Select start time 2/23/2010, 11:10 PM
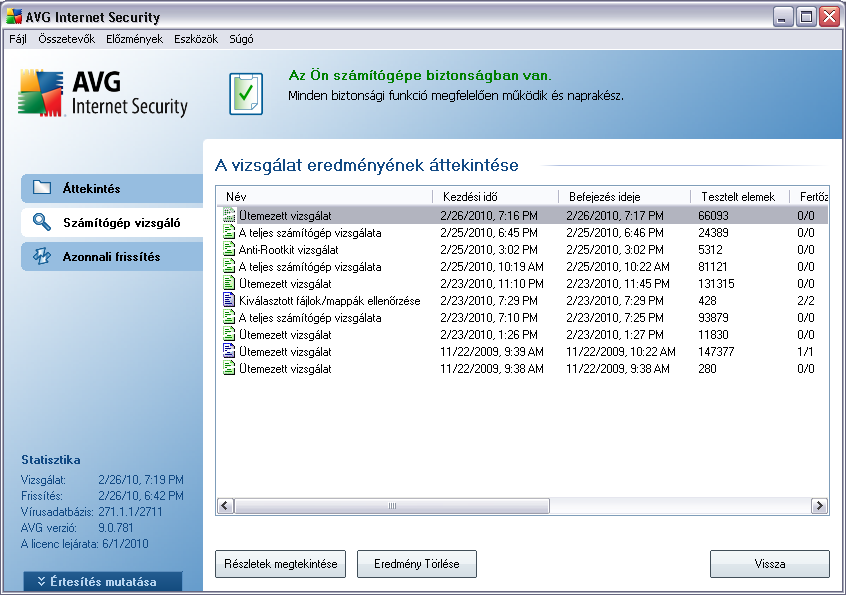 tap(492, 284)
